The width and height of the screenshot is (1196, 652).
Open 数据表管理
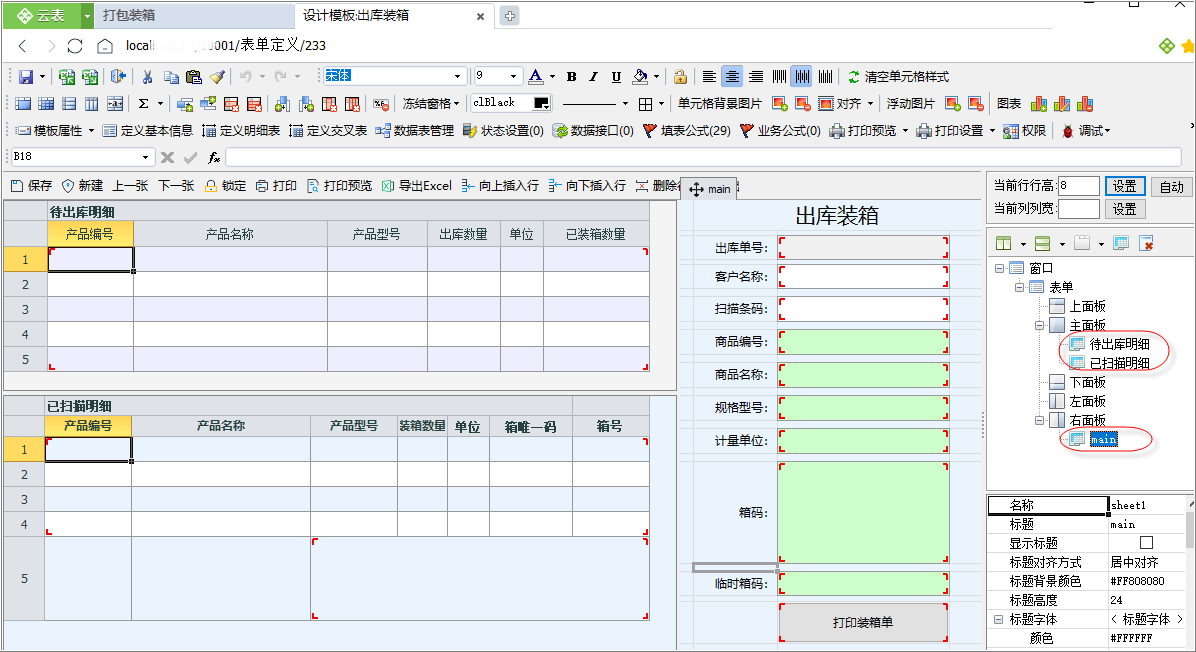pyautogui.click(x=415, y=130)
